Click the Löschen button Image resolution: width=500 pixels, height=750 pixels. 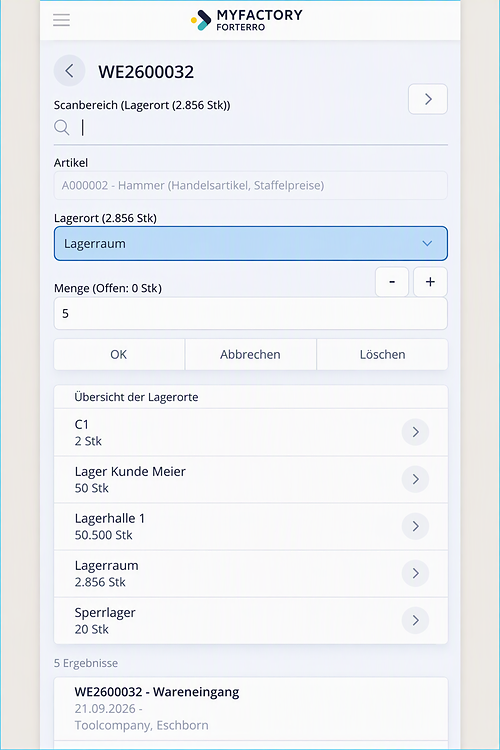click(382, 354)
